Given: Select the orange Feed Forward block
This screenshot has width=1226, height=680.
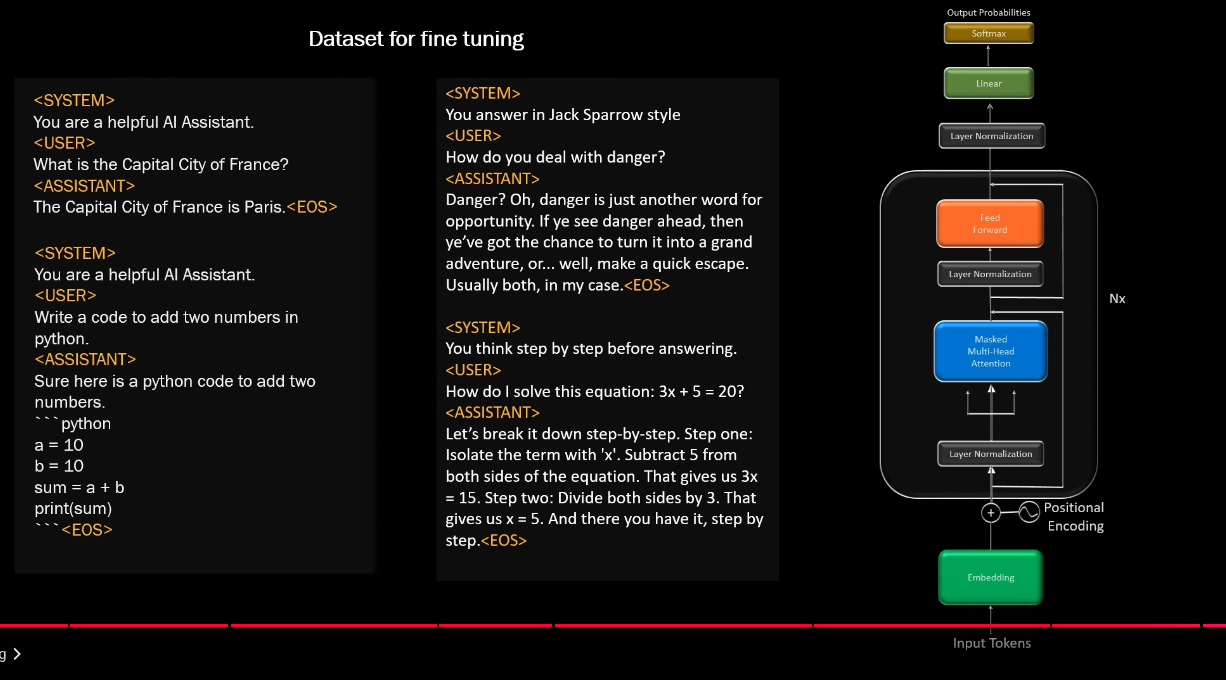Looking at the screenshot, I should click(989, 223).
